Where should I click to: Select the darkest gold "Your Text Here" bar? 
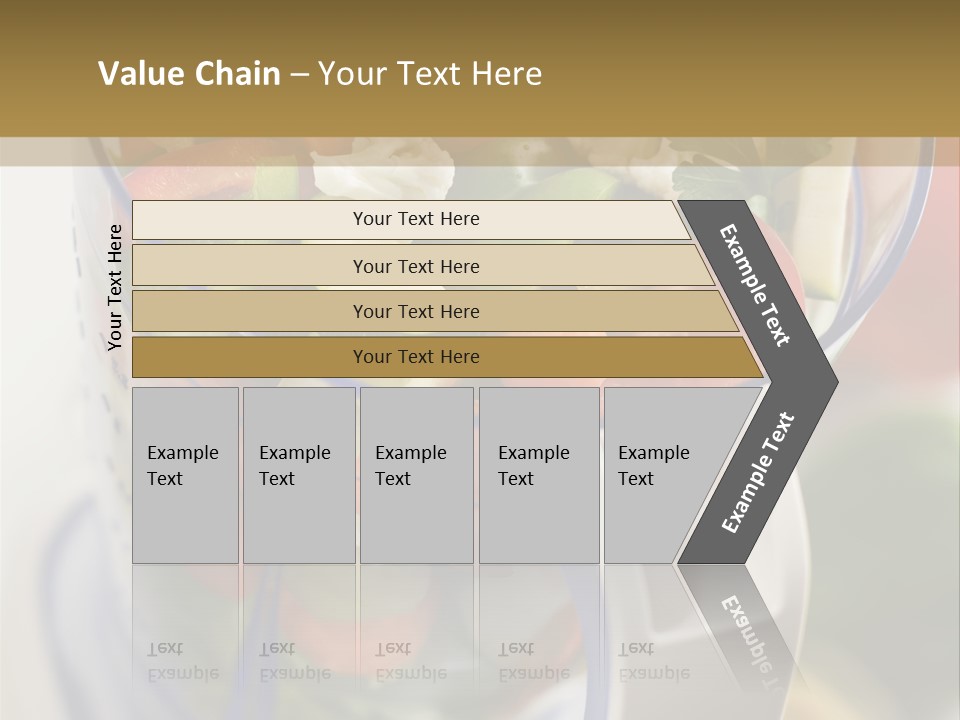pos(415,357)
